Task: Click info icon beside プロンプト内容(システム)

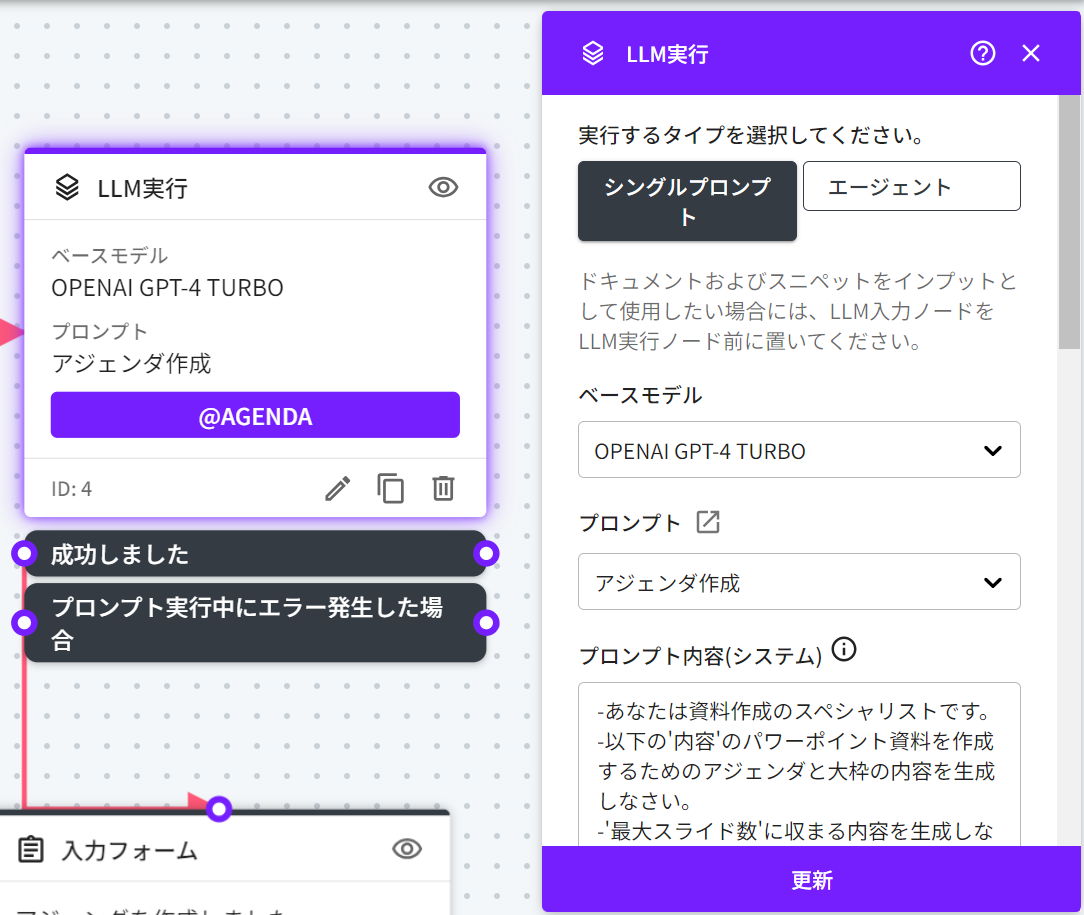Action: pyautogui.click(x=844, y=650)
